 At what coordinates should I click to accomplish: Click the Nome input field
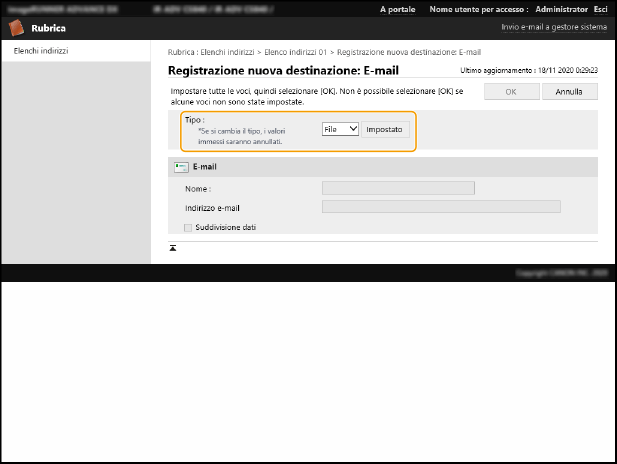[x=398, y=187]
